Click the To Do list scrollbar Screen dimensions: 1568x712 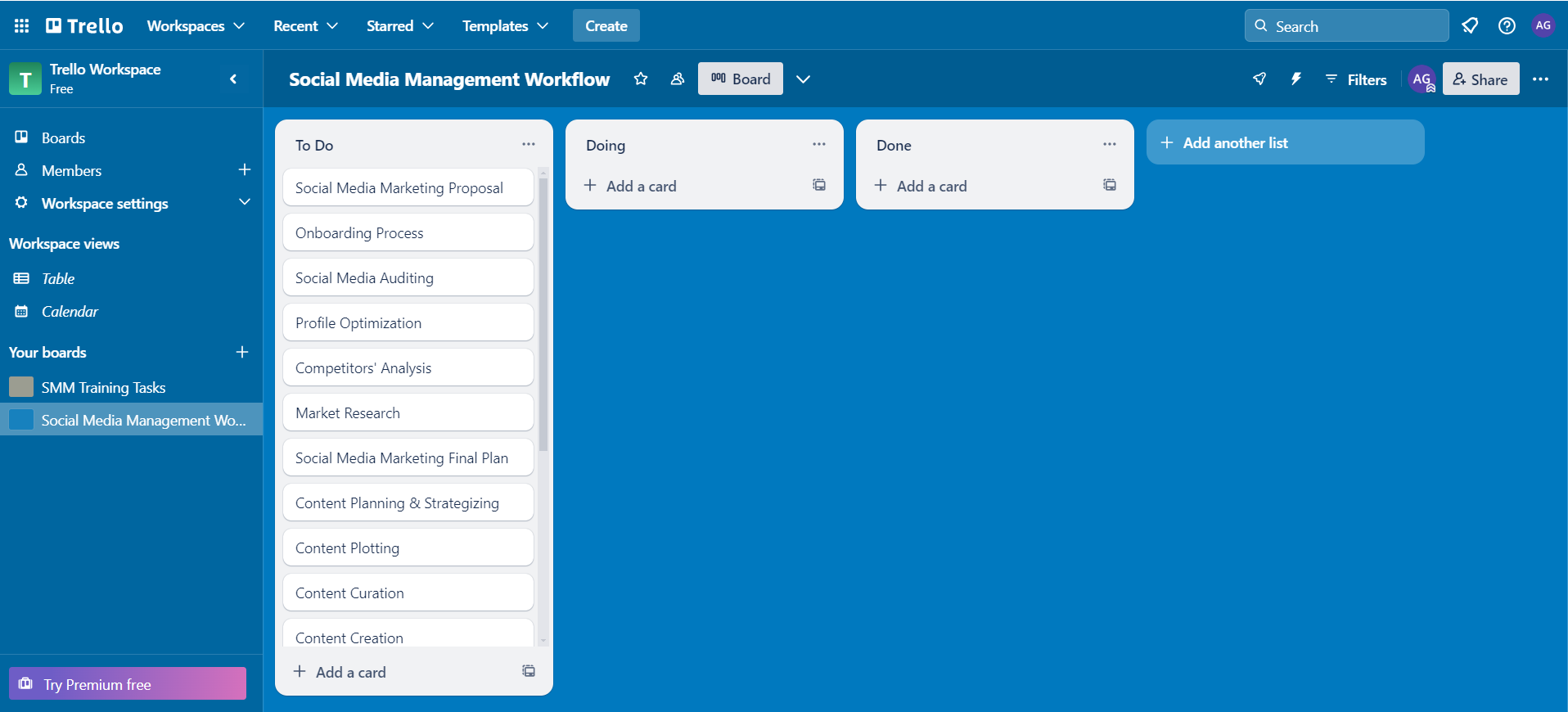543,315
